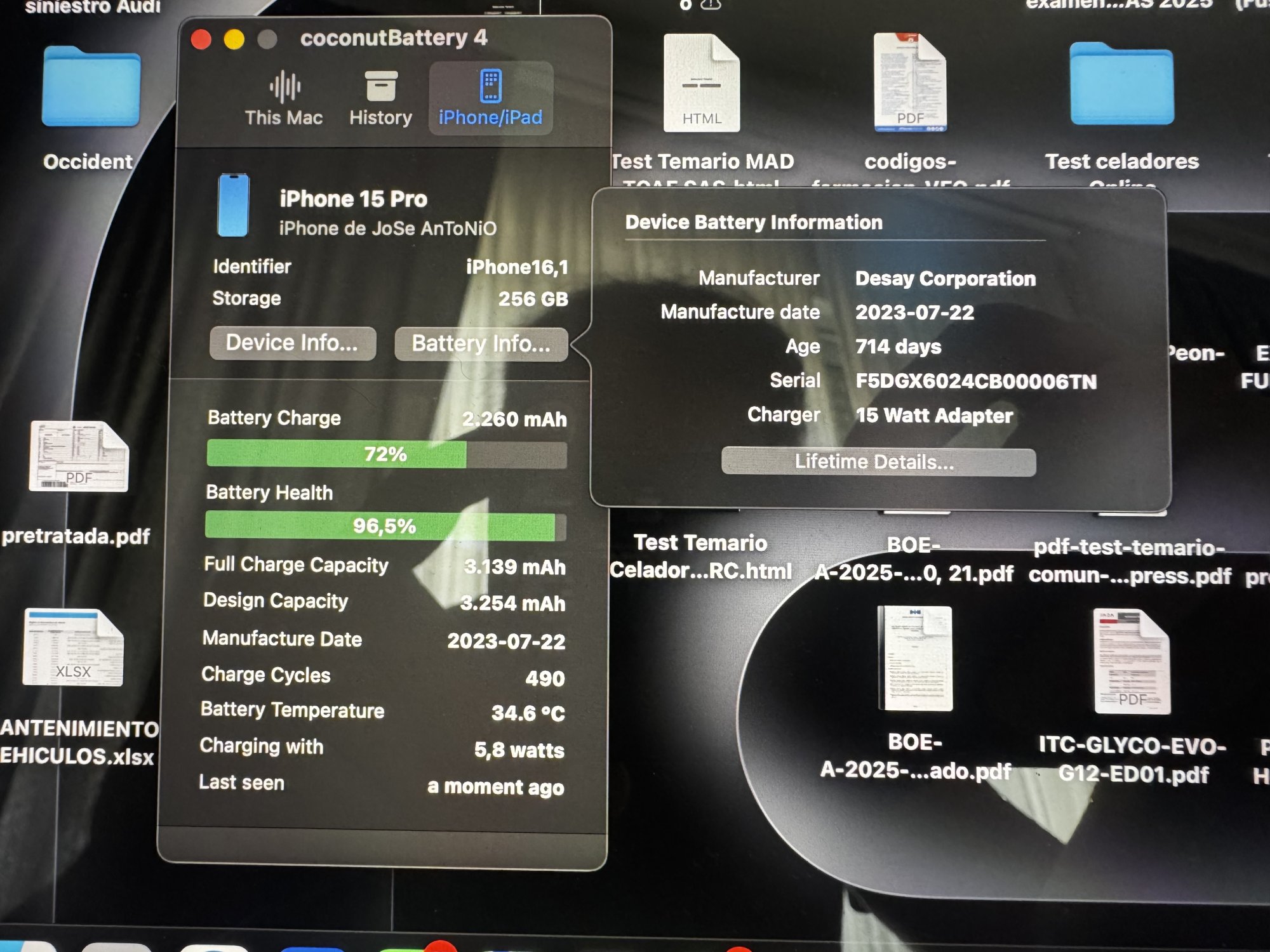1270x952 pixels.
Task: Click the Battery Health 96,5% bar
Action: coord(385,526)
